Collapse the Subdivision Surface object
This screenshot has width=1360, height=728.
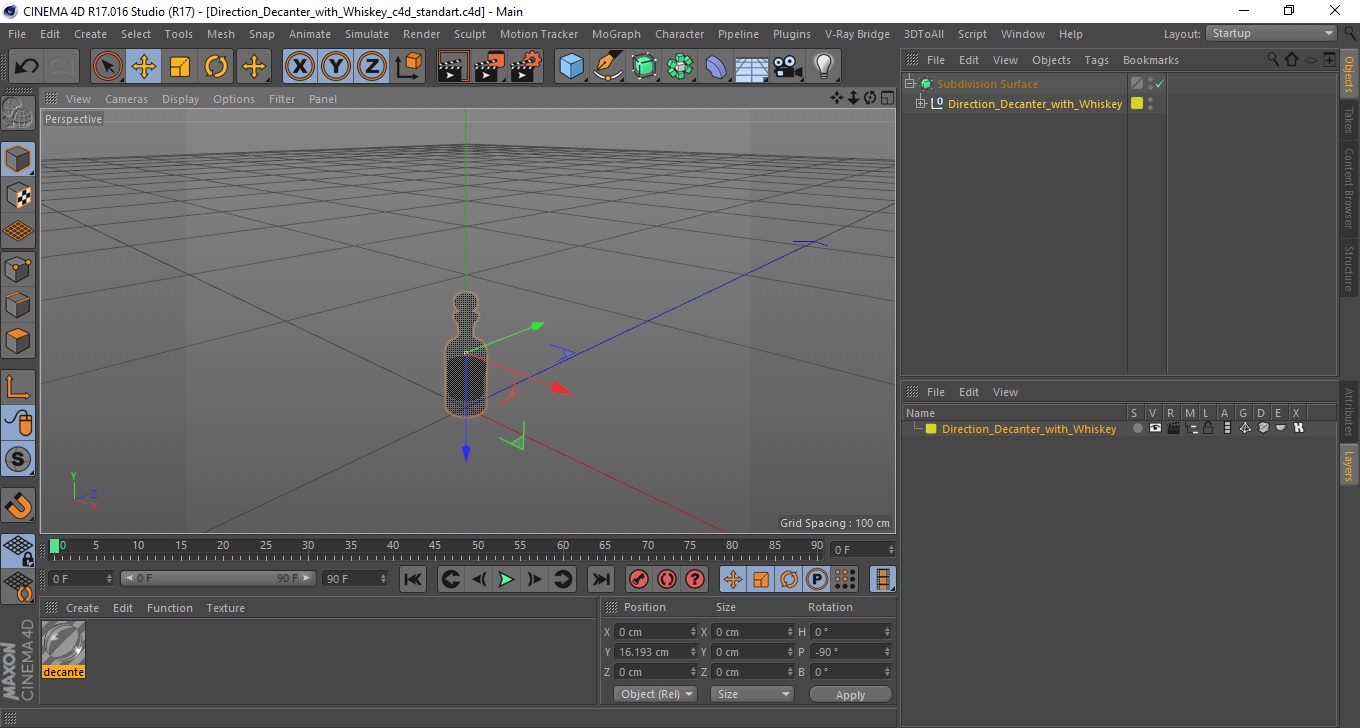point(909,84)
